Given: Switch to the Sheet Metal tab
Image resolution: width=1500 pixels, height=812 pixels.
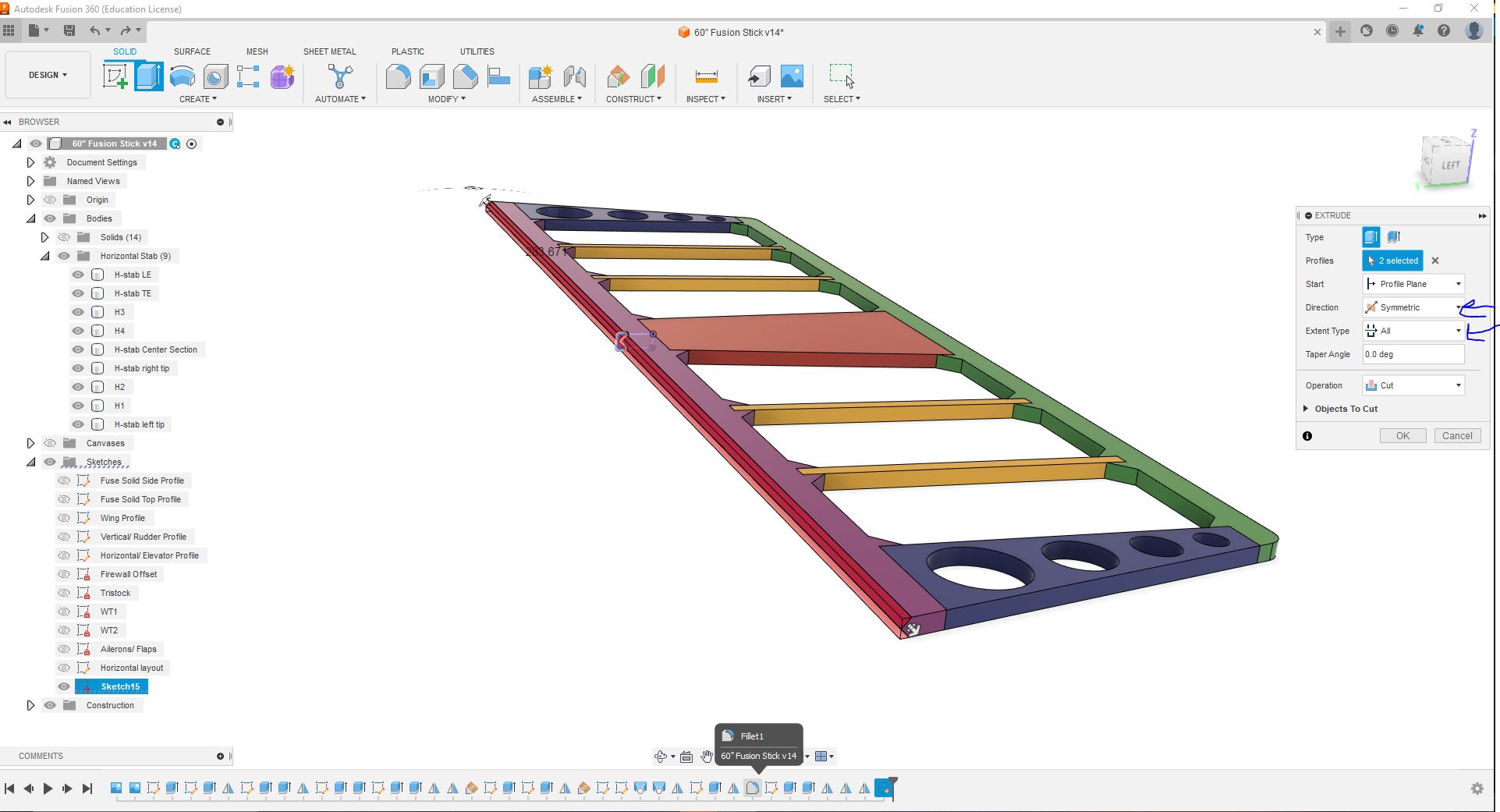Looking at the screenshot, I should [x=329, y=51].
